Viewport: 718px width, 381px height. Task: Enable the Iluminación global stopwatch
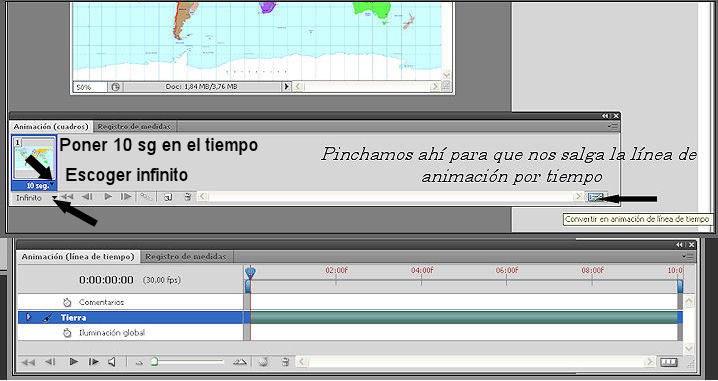(67, 333)
